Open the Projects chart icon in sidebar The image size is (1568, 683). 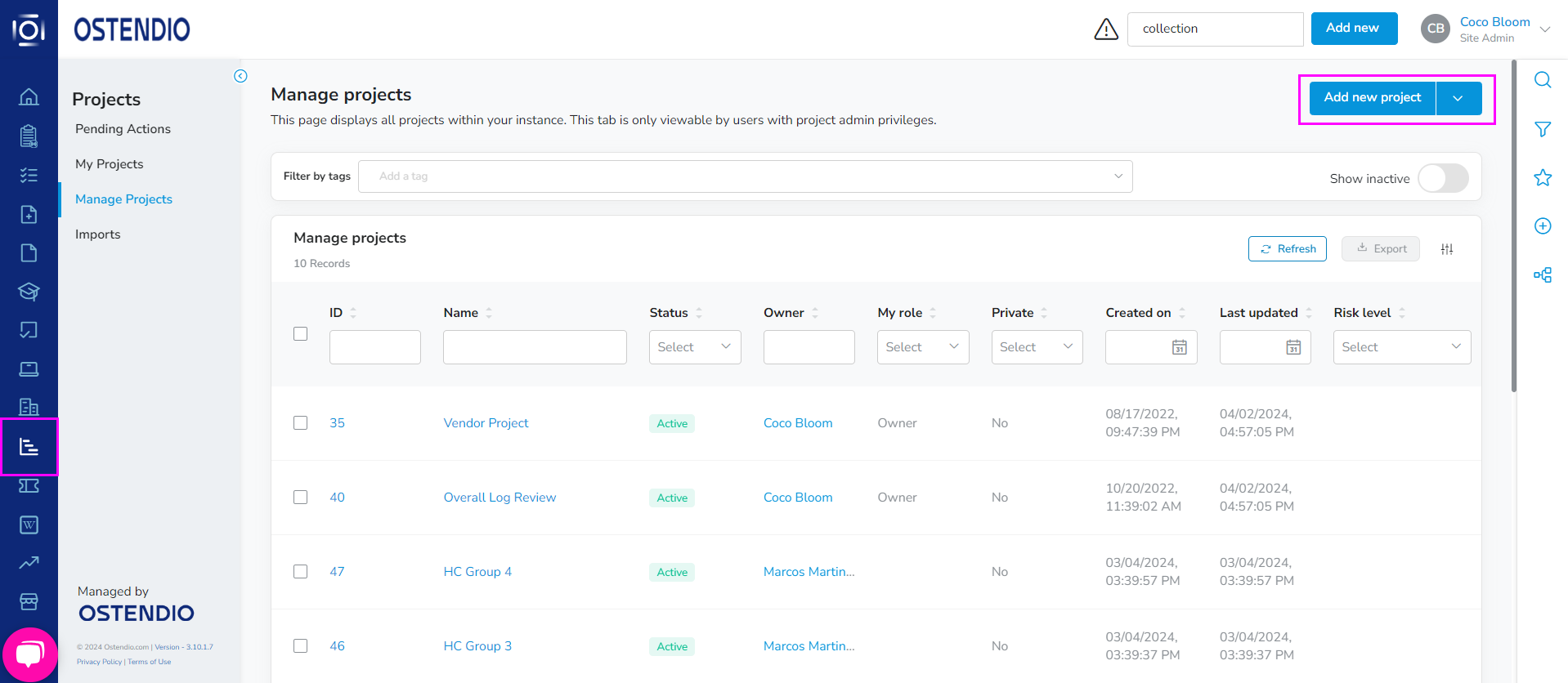coord(29,447)
